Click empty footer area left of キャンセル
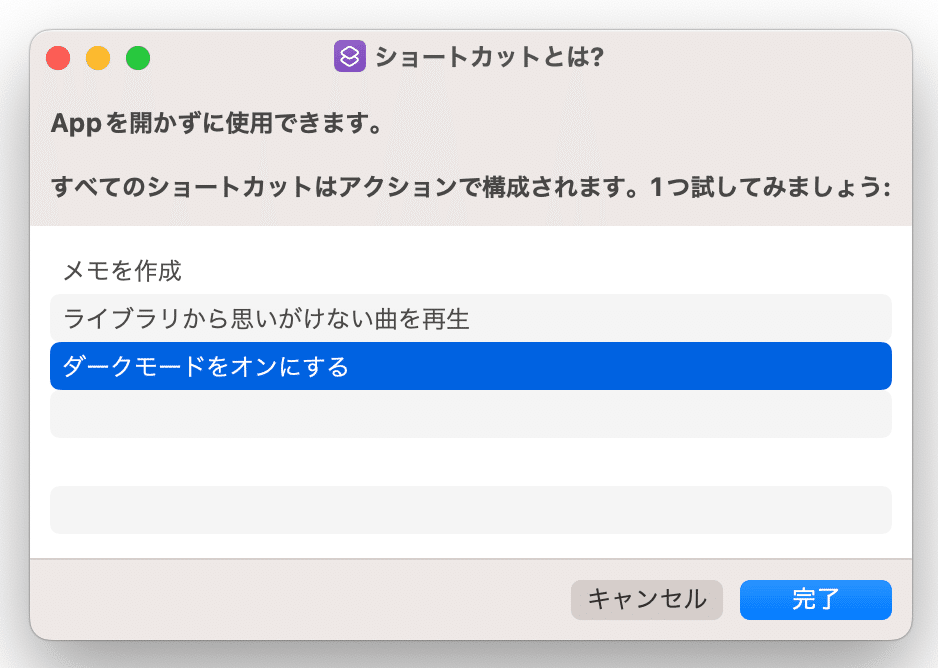Viewport: 938px width, 668px height. pyautogui.click(x=299, y=599)
